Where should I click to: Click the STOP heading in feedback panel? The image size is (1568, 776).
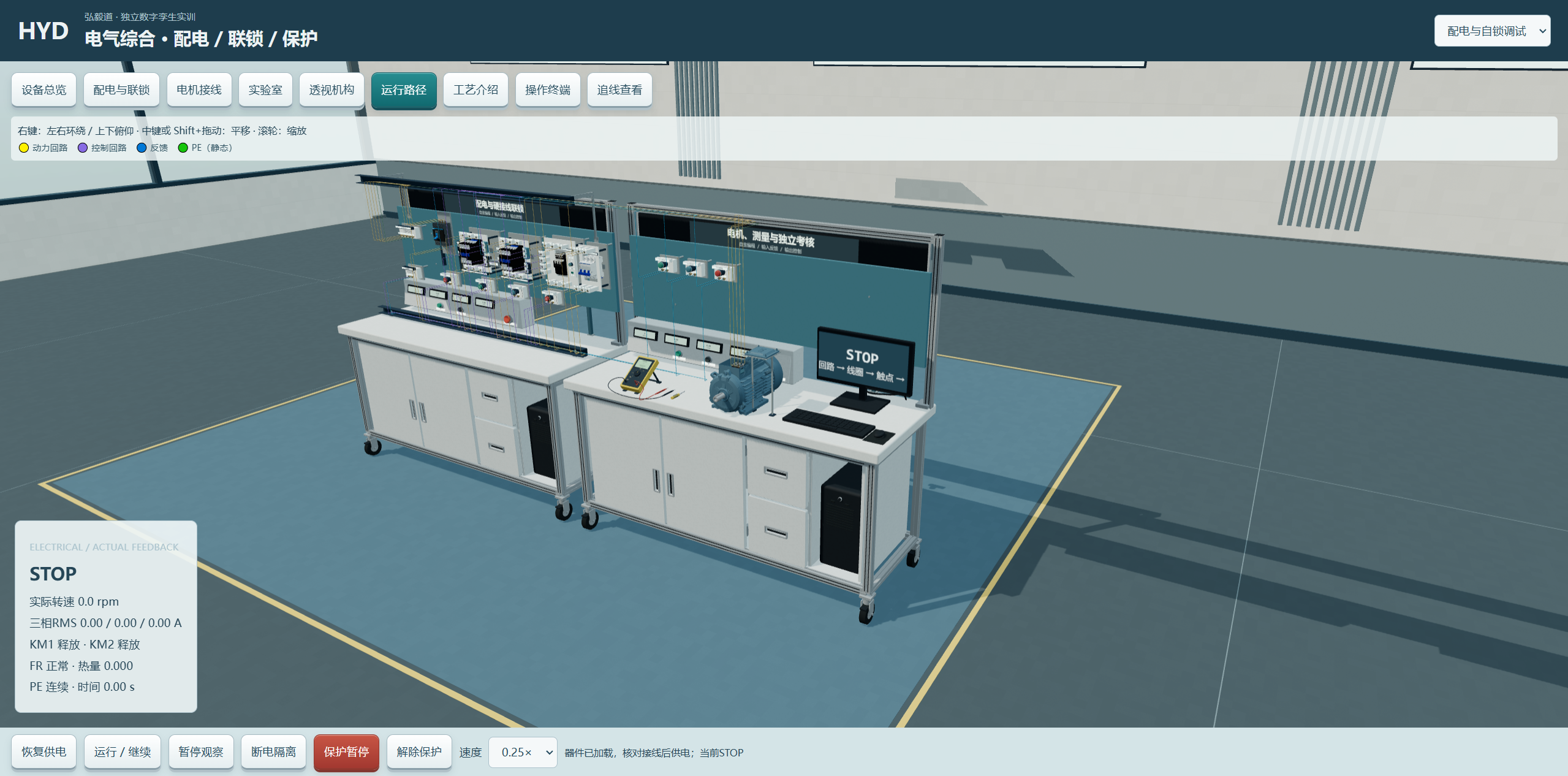pyautogui.click(x=53, y=574)
